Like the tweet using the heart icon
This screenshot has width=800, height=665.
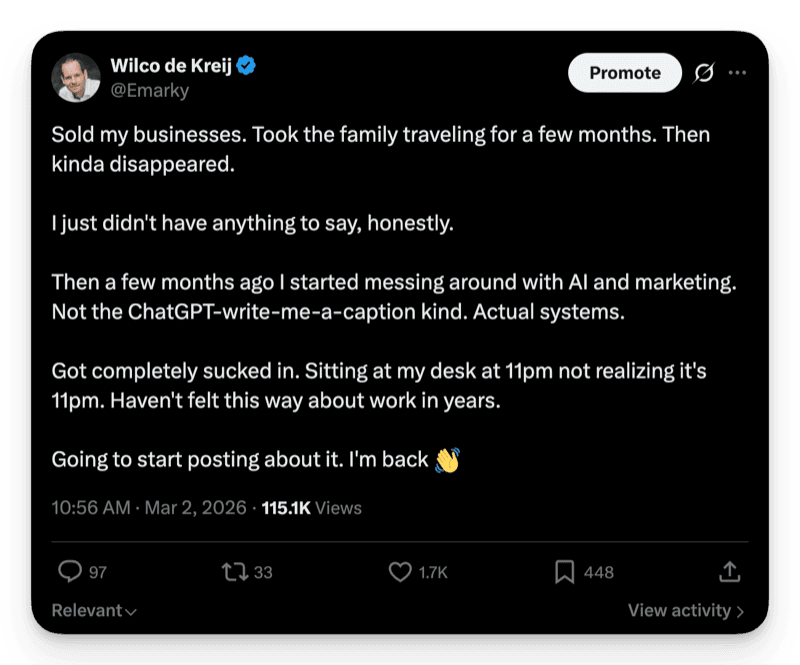click(402, 571)
